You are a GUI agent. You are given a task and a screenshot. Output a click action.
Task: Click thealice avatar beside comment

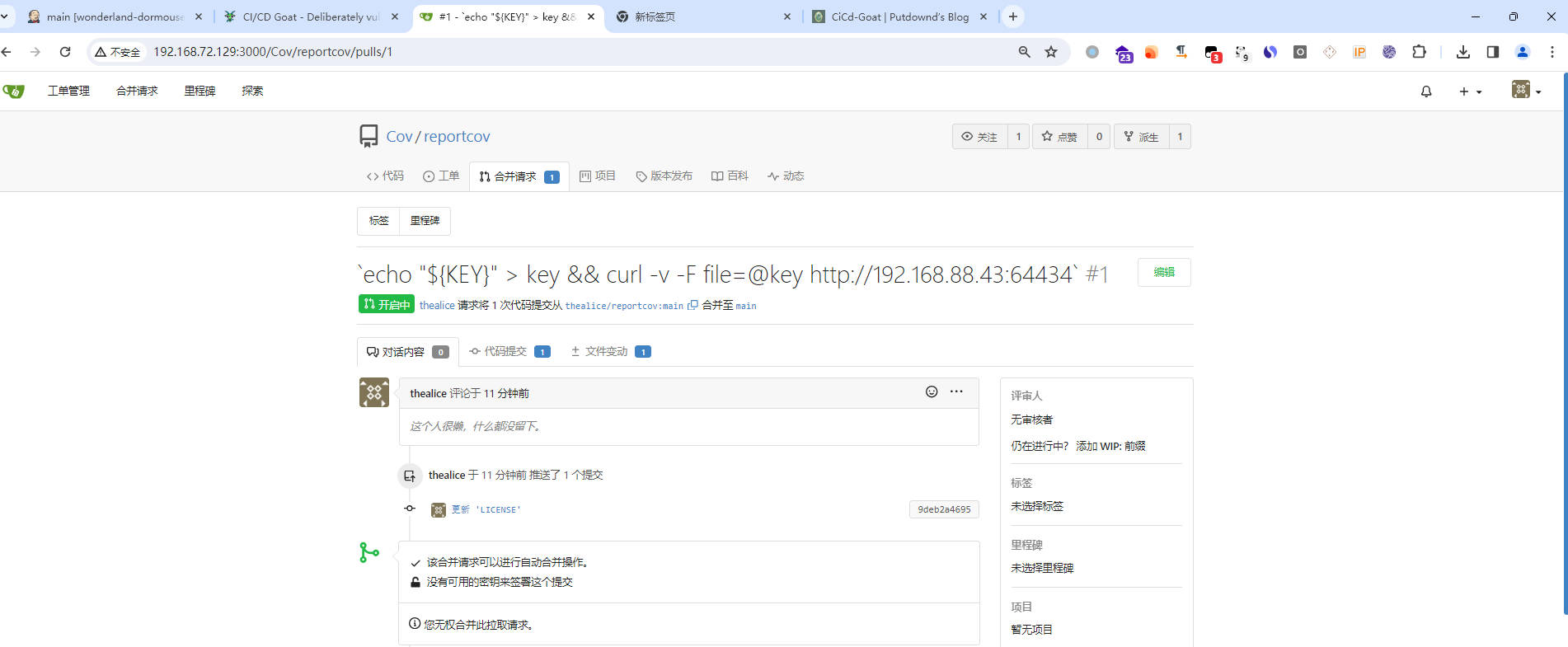pyautogui.click(x=374, y=392)
